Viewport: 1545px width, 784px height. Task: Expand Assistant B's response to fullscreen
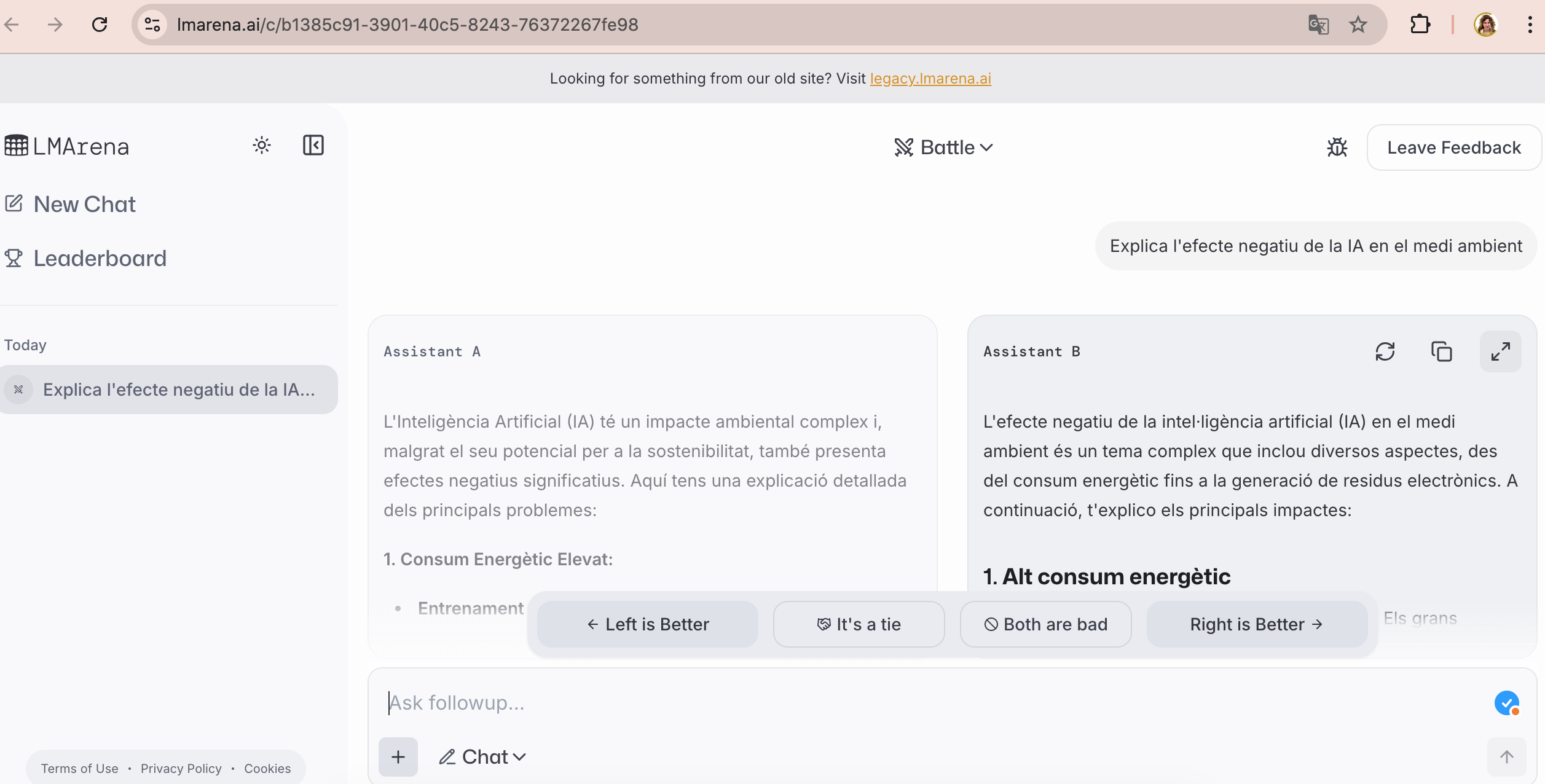coord(1500,351)
